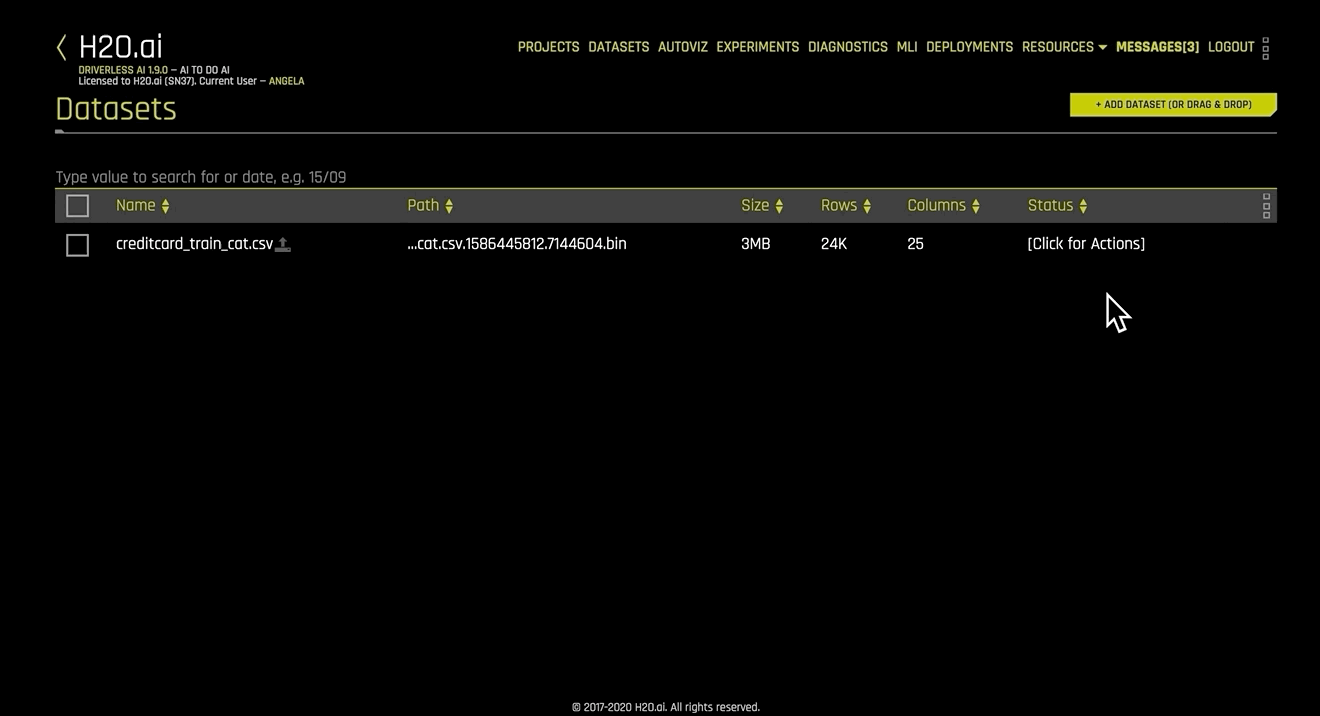1320x716 pixels.
Task: Open the kebab menu next to Logout
Action: click(1265, 47)
